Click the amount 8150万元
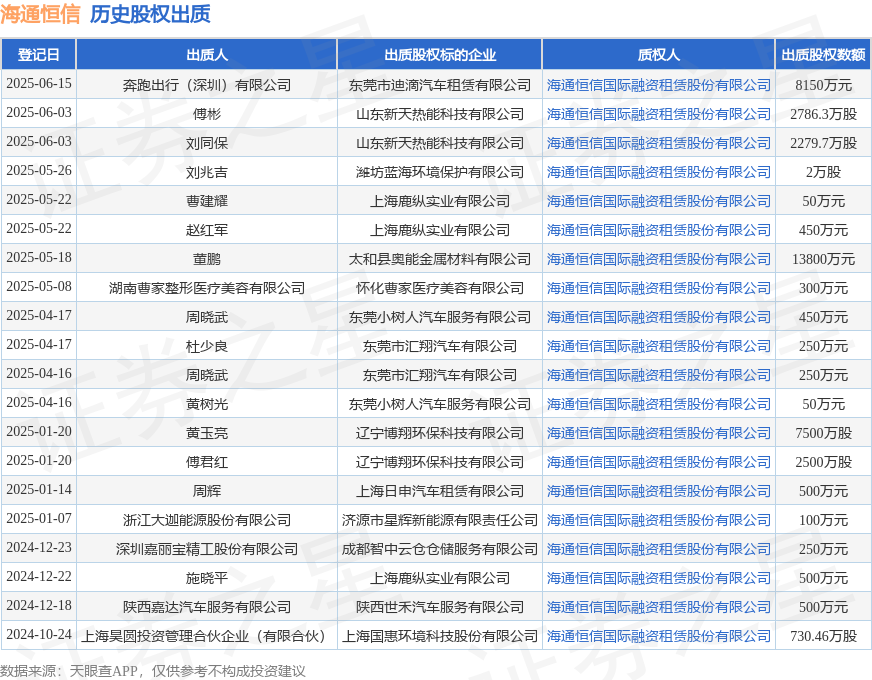872x680 pixels. point(823,85)
